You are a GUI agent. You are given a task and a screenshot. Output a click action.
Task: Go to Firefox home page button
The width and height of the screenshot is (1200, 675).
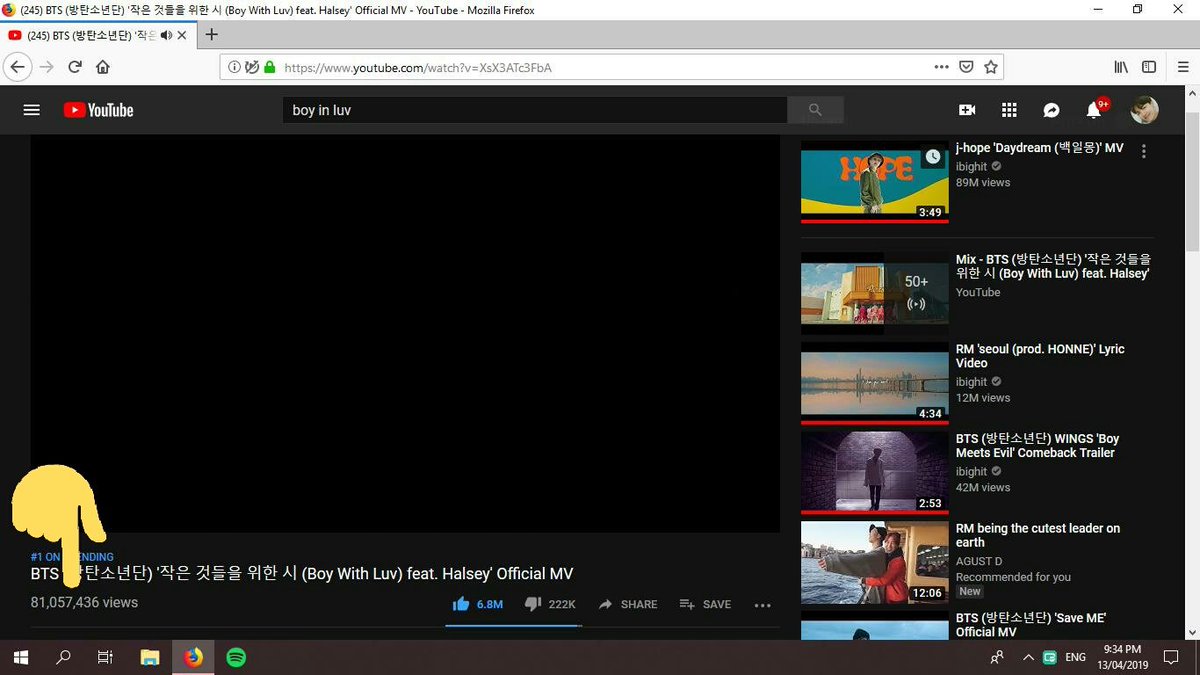pos(102,67)
